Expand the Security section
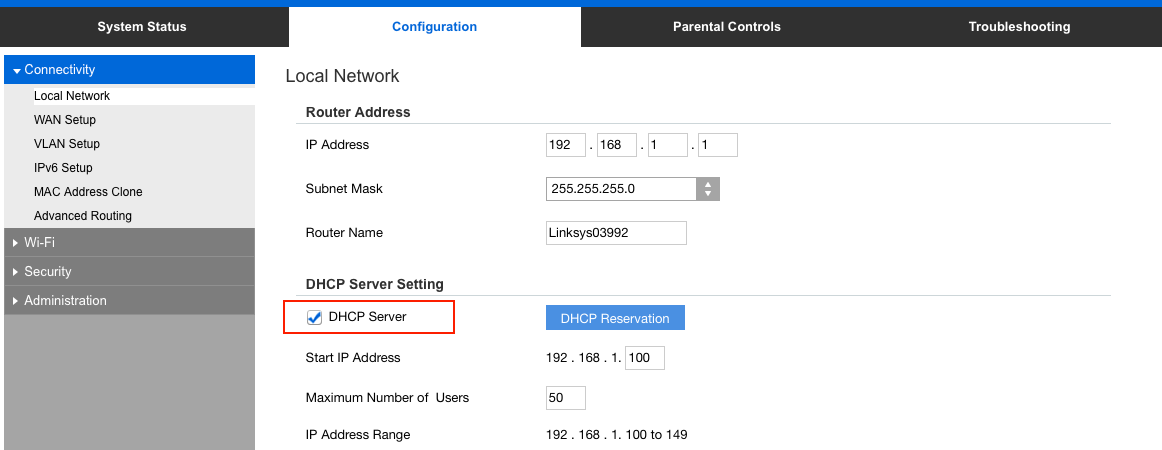The width and height of the screenshot is (1162, 450). click(x=130, y=271)
